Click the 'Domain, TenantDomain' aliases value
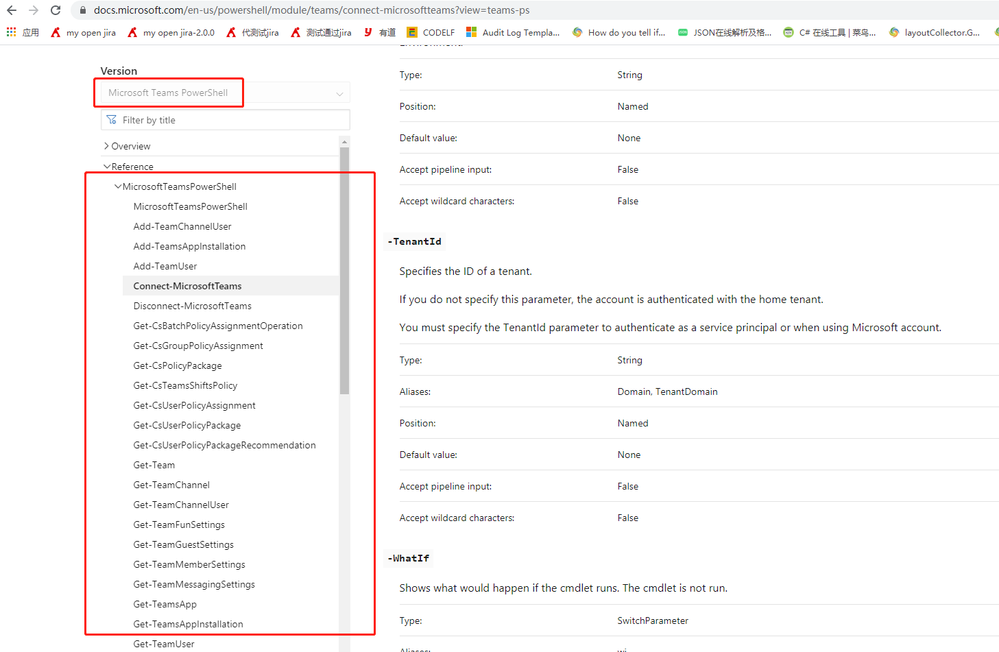Screen dimensions: 999x652 (x=667, y=391)
